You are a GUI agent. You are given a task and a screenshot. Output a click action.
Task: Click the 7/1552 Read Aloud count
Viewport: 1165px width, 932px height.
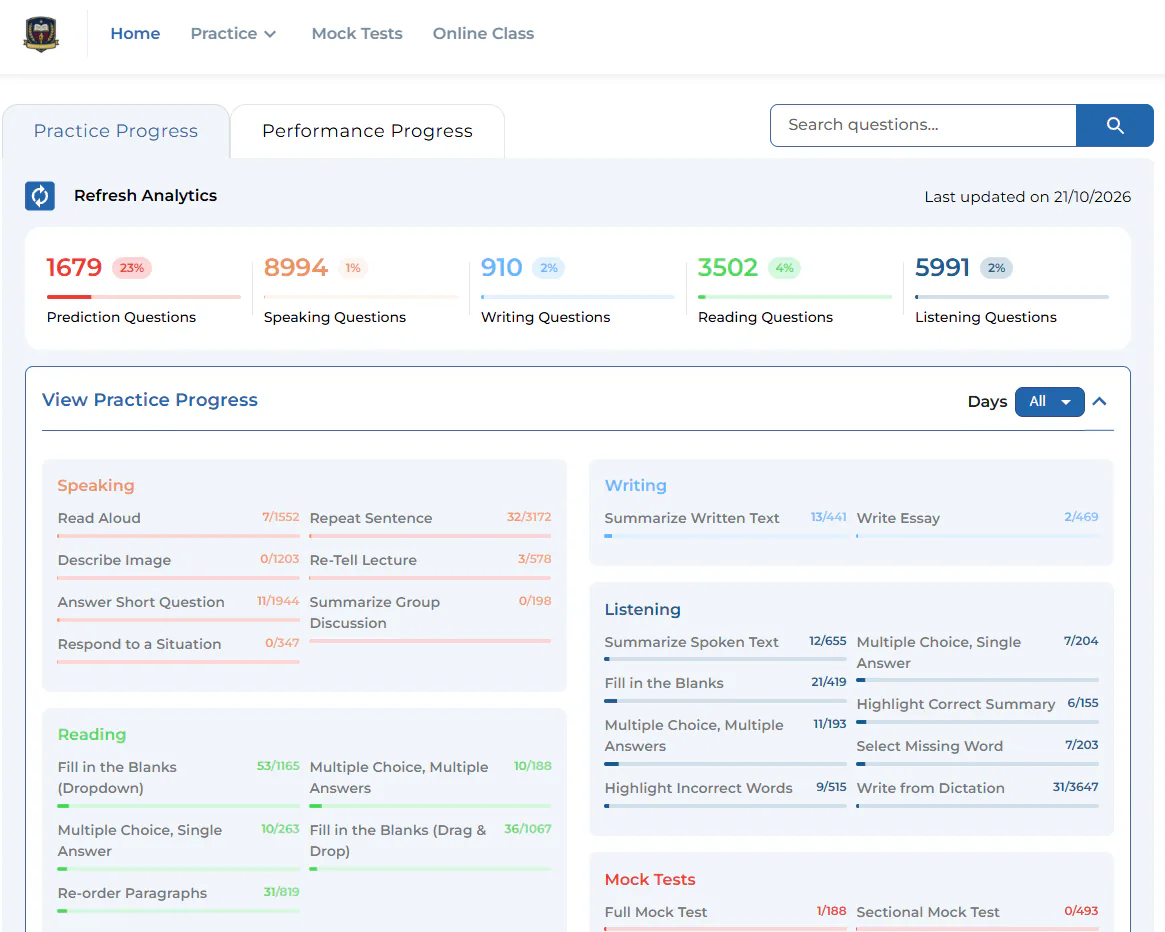point(281,517)
